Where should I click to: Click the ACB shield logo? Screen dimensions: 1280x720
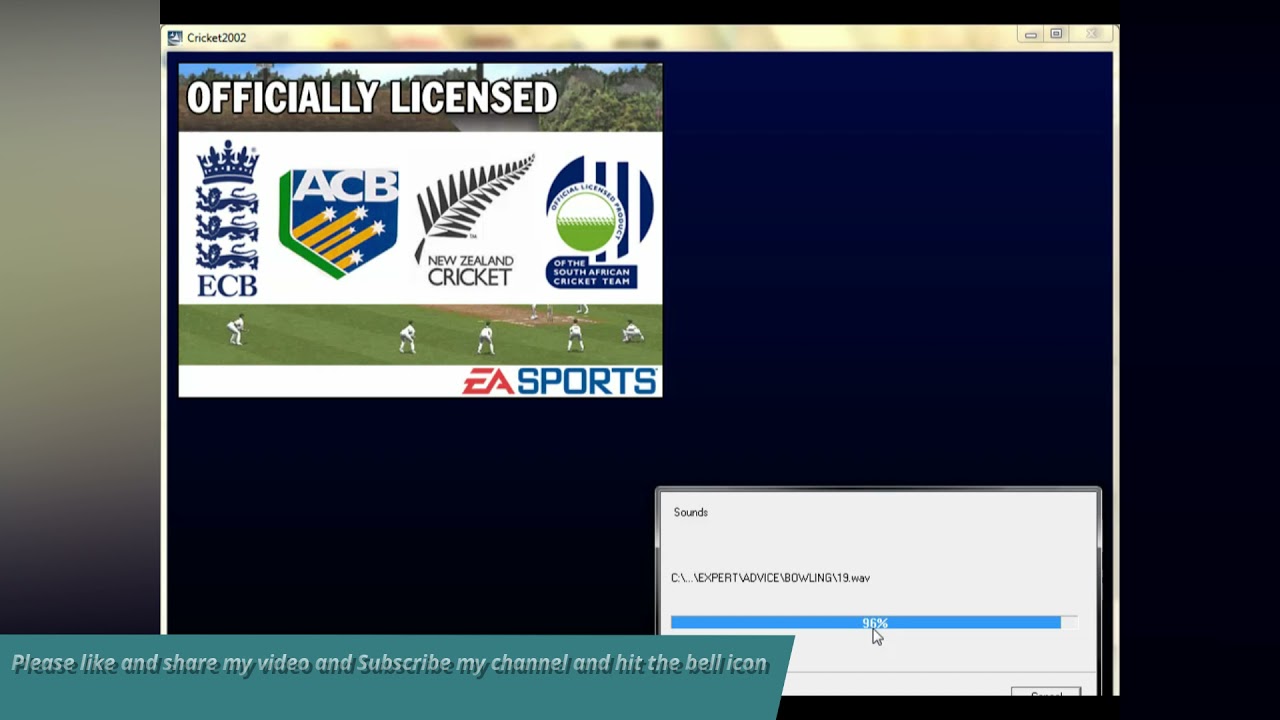338,223
